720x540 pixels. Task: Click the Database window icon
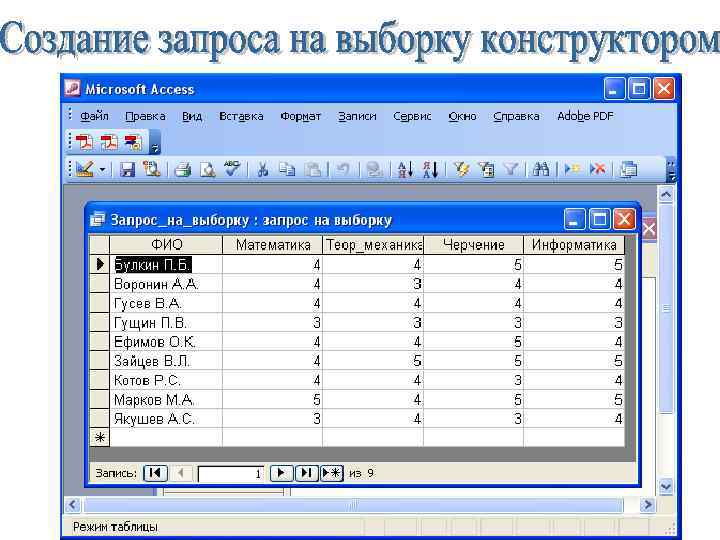(x=628, y=169)
